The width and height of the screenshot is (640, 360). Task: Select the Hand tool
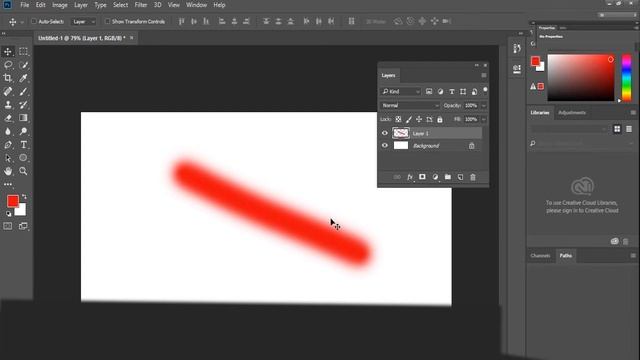point(8,171)
